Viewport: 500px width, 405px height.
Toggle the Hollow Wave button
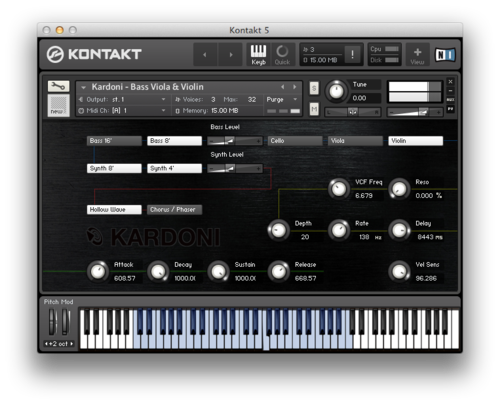click(114, 210)
